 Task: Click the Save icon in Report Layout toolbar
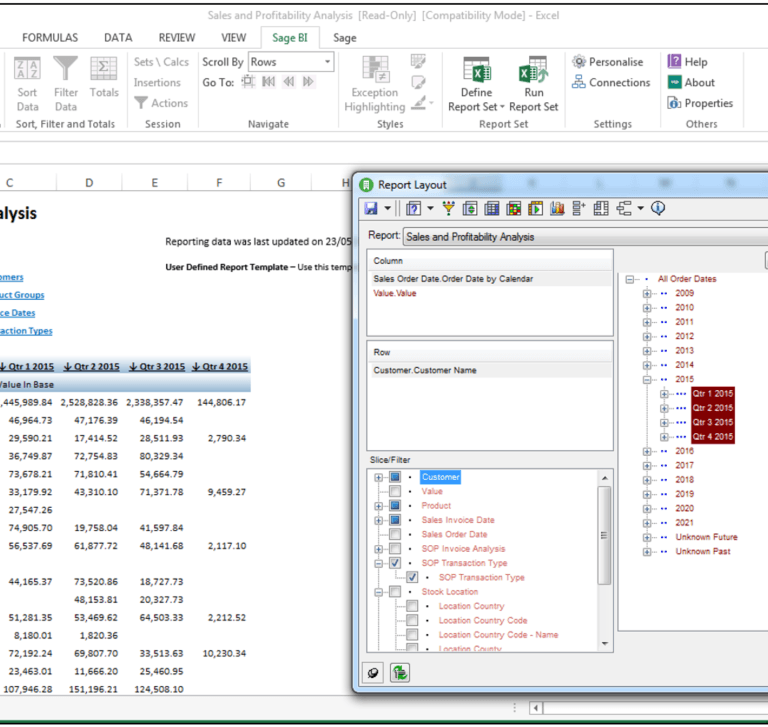[371, 208]
